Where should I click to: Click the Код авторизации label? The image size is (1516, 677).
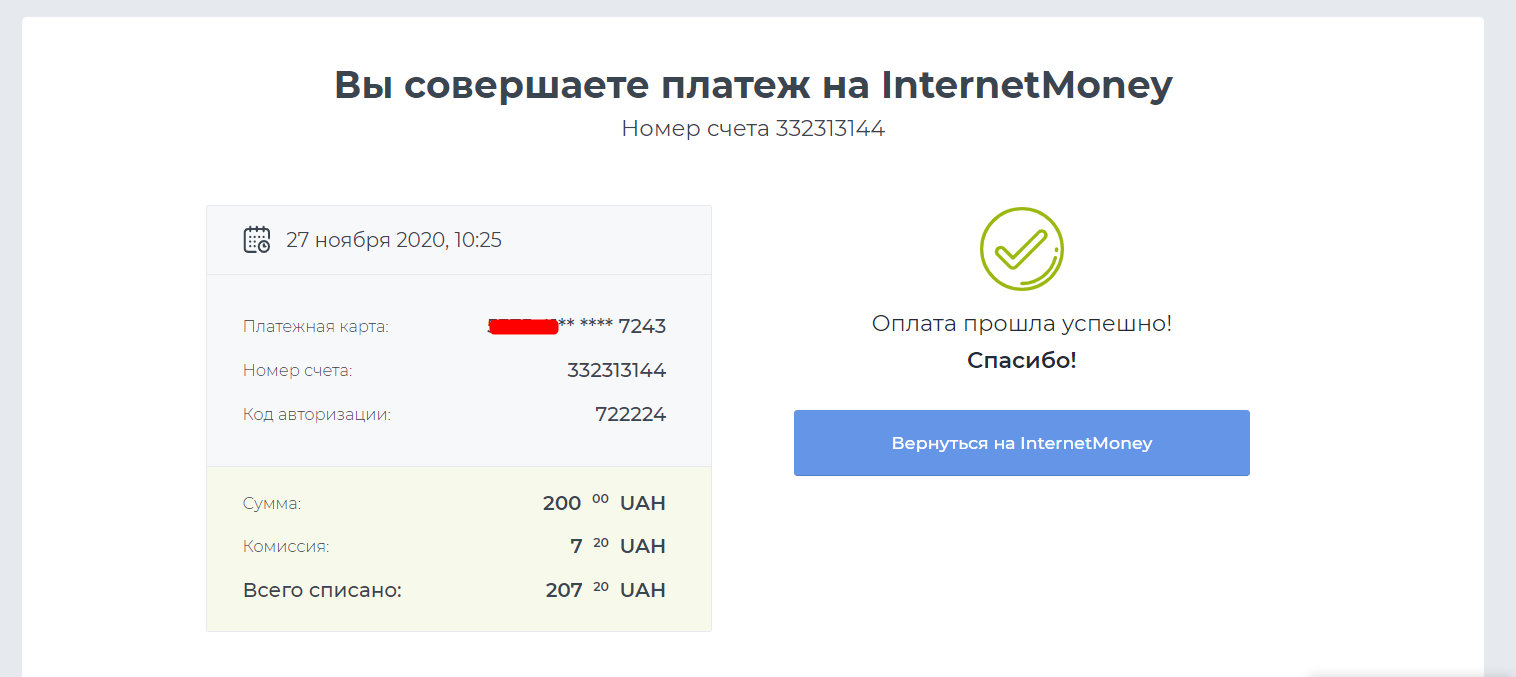pos(317,415)
